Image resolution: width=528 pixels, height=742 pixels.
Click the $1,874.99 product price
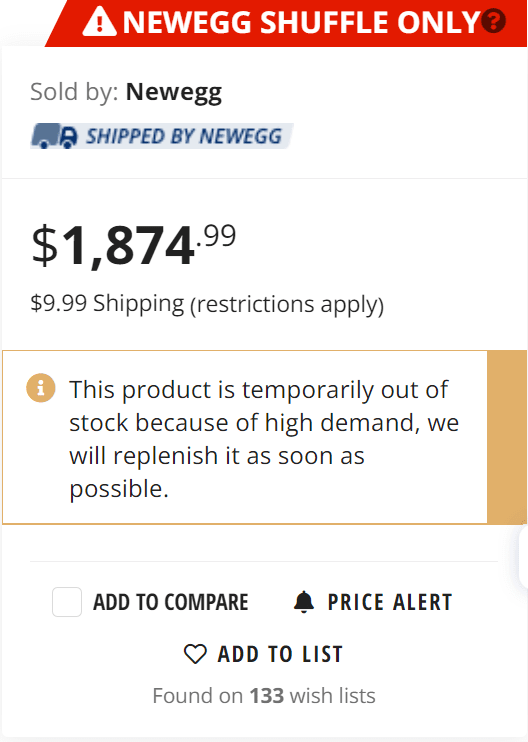pos(133,245)
